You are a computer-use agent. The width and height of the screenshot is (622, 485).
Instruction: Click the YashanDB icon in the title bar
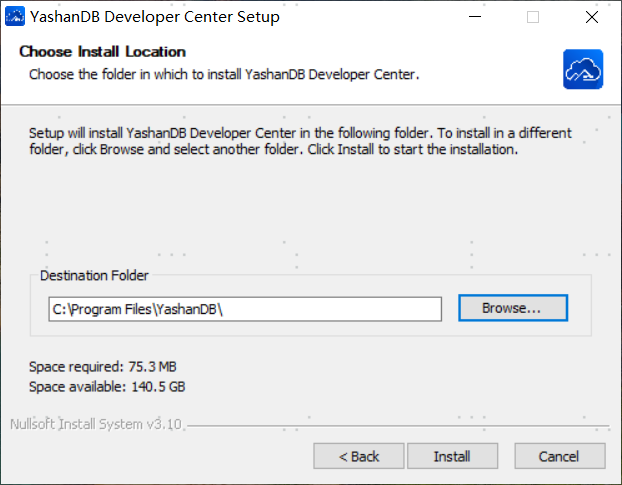[15, 17]
